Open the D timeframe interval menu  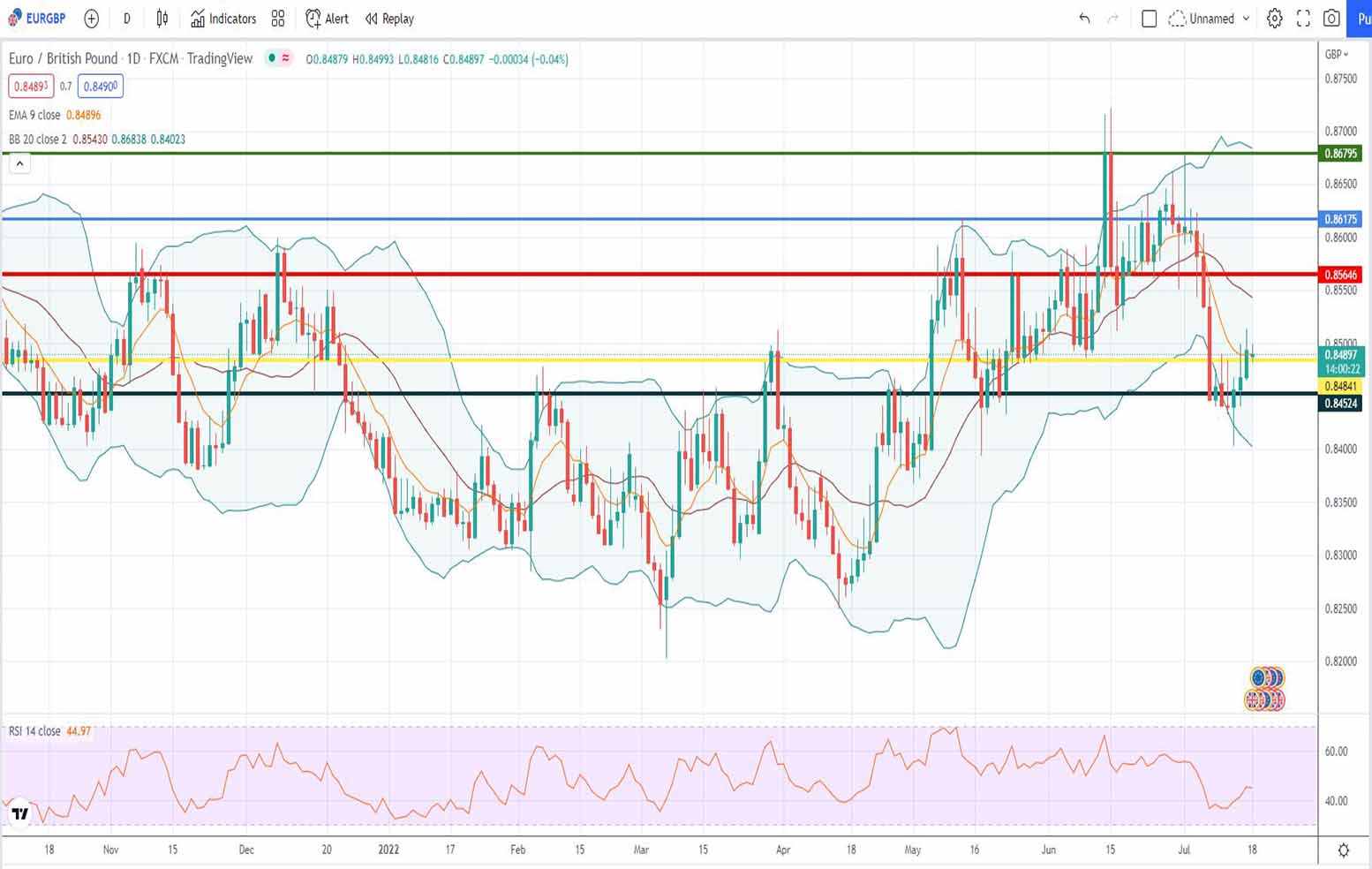pyautogui.click(x=126, y=19)
